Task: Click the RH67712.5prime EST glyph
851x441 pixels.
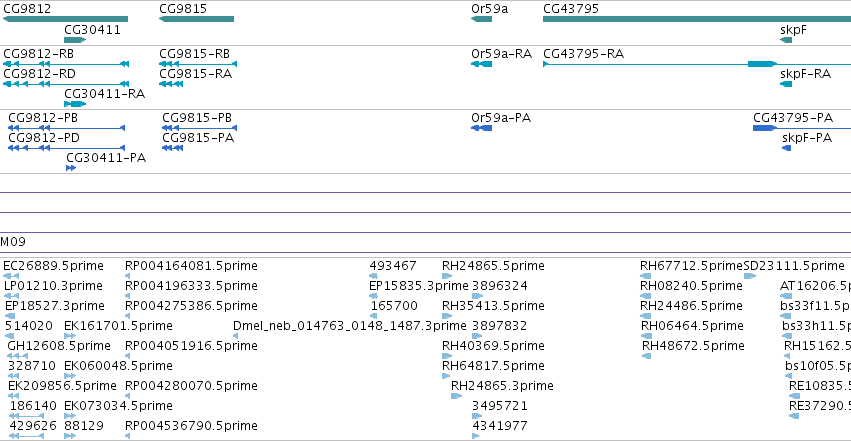Action: 645,276
